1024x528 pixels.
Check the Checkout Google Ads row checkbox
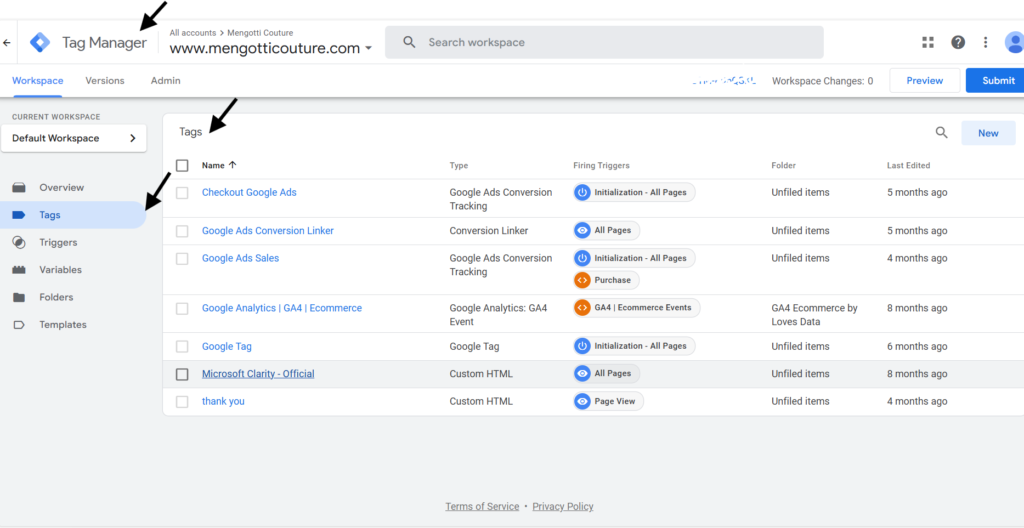point(182,193)
